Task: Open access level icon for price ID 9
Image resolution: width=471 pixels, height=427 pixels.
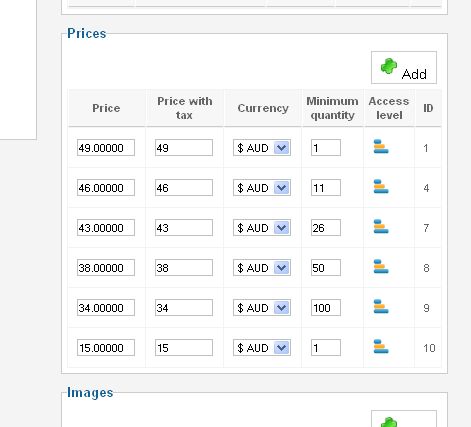Action: (381, 307)
